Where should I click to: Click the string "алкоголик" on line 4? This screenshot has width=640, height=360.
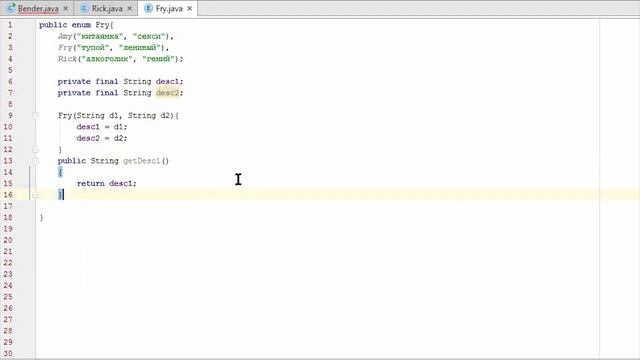pos(107,59)
